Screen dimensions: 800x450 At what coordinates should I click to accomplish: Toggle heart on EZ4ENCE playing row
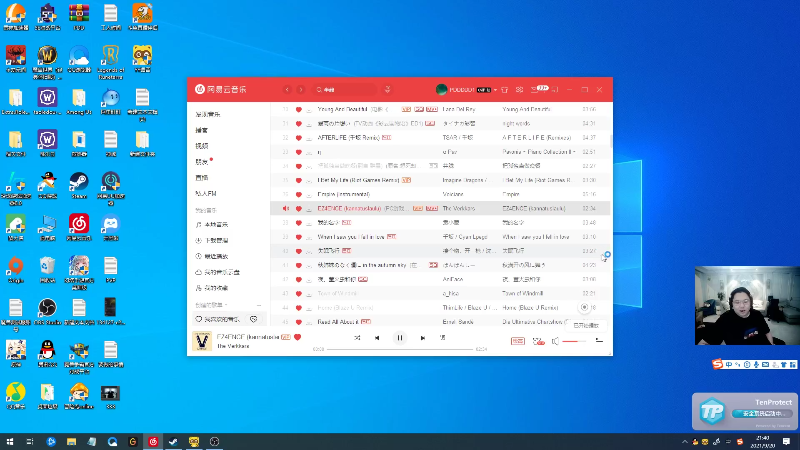coord(299,209)
